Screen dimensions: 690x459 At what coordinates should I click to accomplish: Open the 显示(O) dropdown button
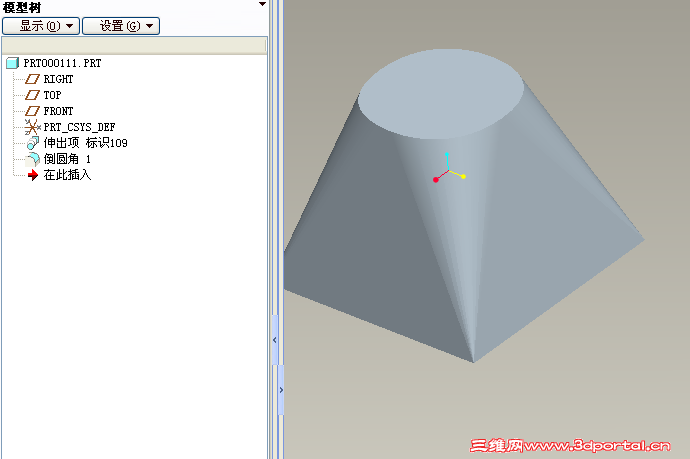[x=41, y=26]
